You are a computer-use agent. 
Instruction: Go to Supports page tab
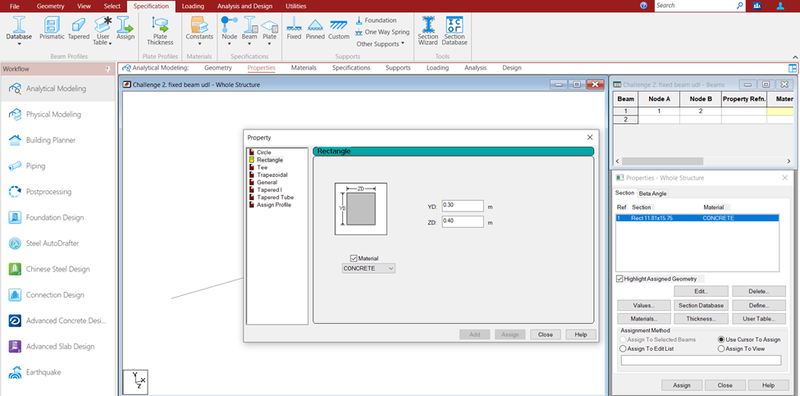coord(397,68)
